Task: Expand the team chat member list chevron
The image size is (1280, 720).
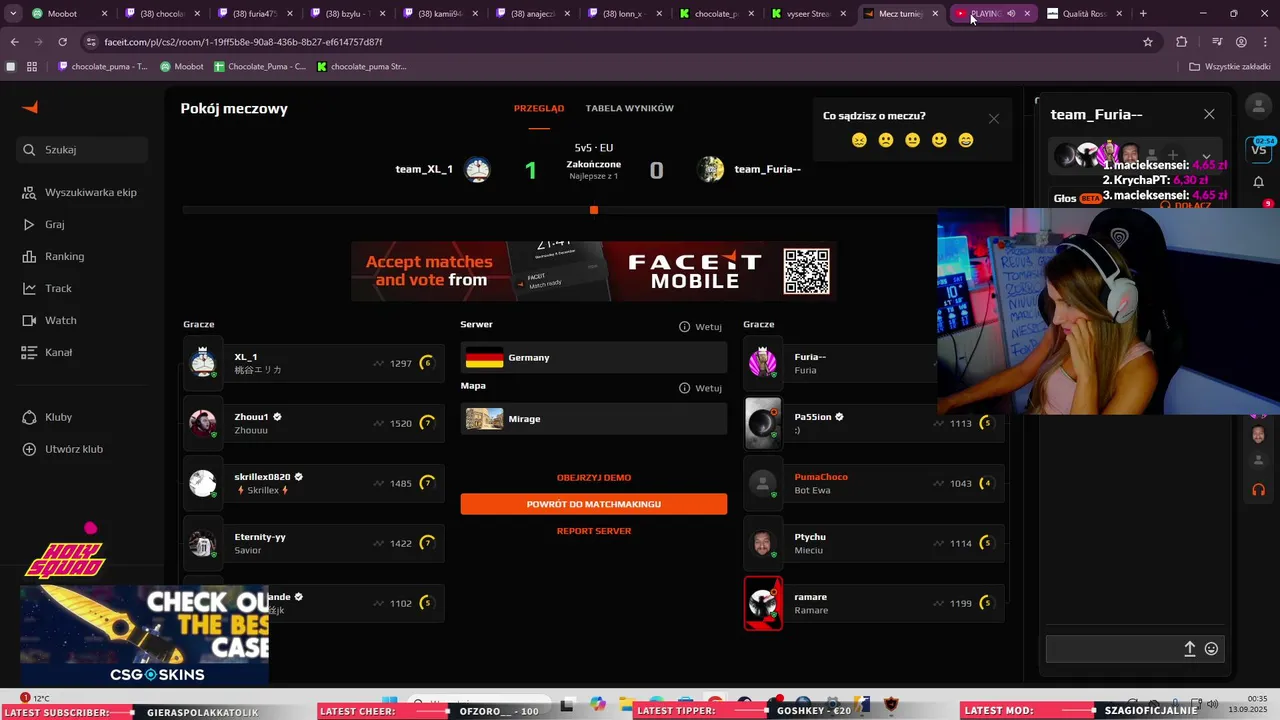Action: [x=1207, y=157]
